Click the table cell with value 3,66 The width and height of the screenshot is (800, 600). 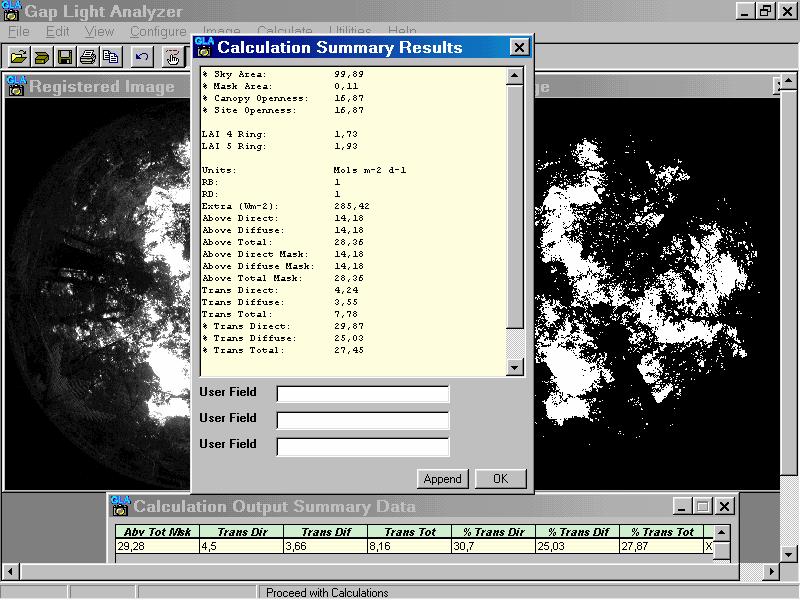(326, 546)
